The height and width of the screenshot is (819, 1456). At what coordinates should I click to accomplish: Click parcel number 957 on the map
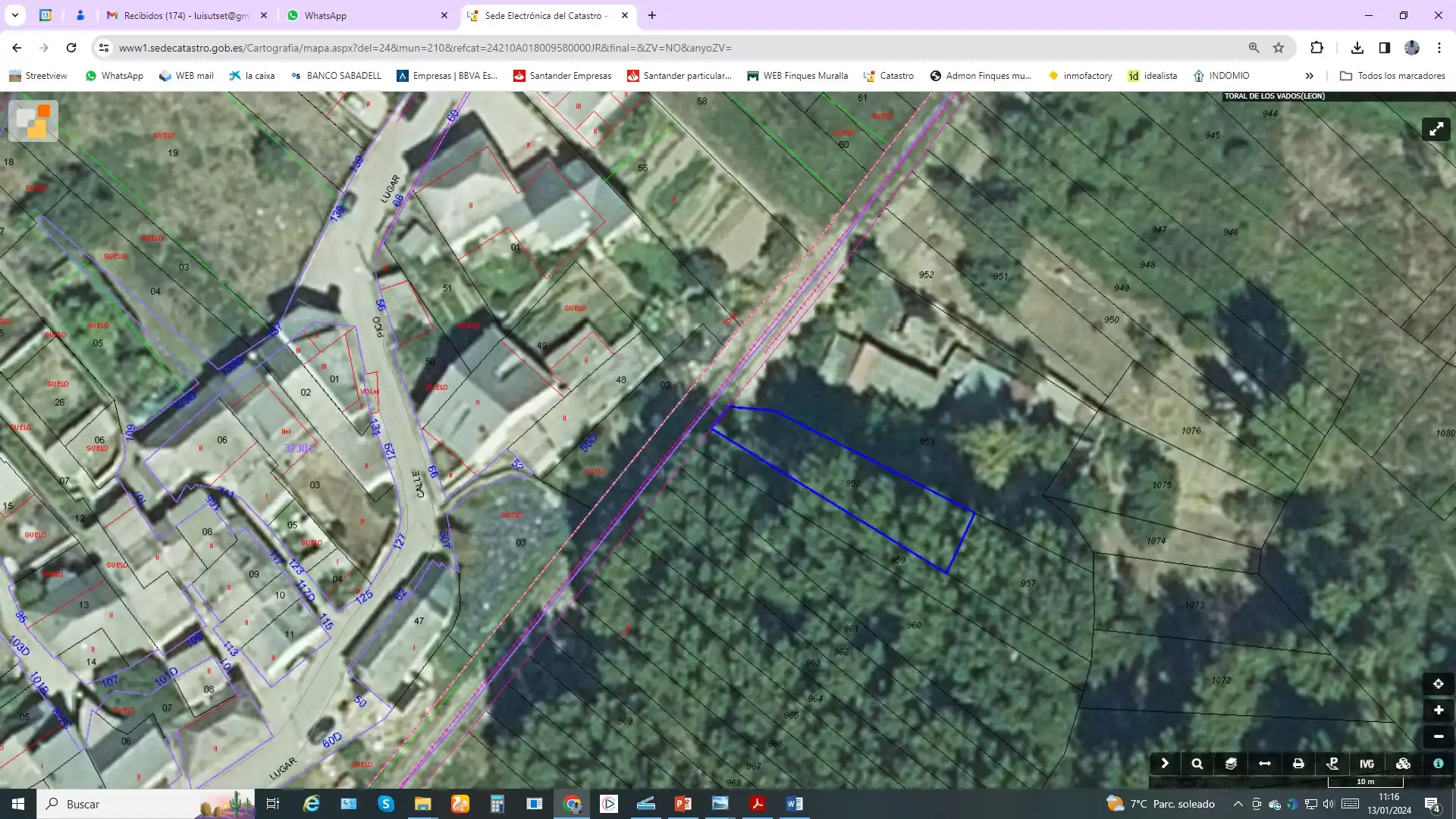point(1028,584)
